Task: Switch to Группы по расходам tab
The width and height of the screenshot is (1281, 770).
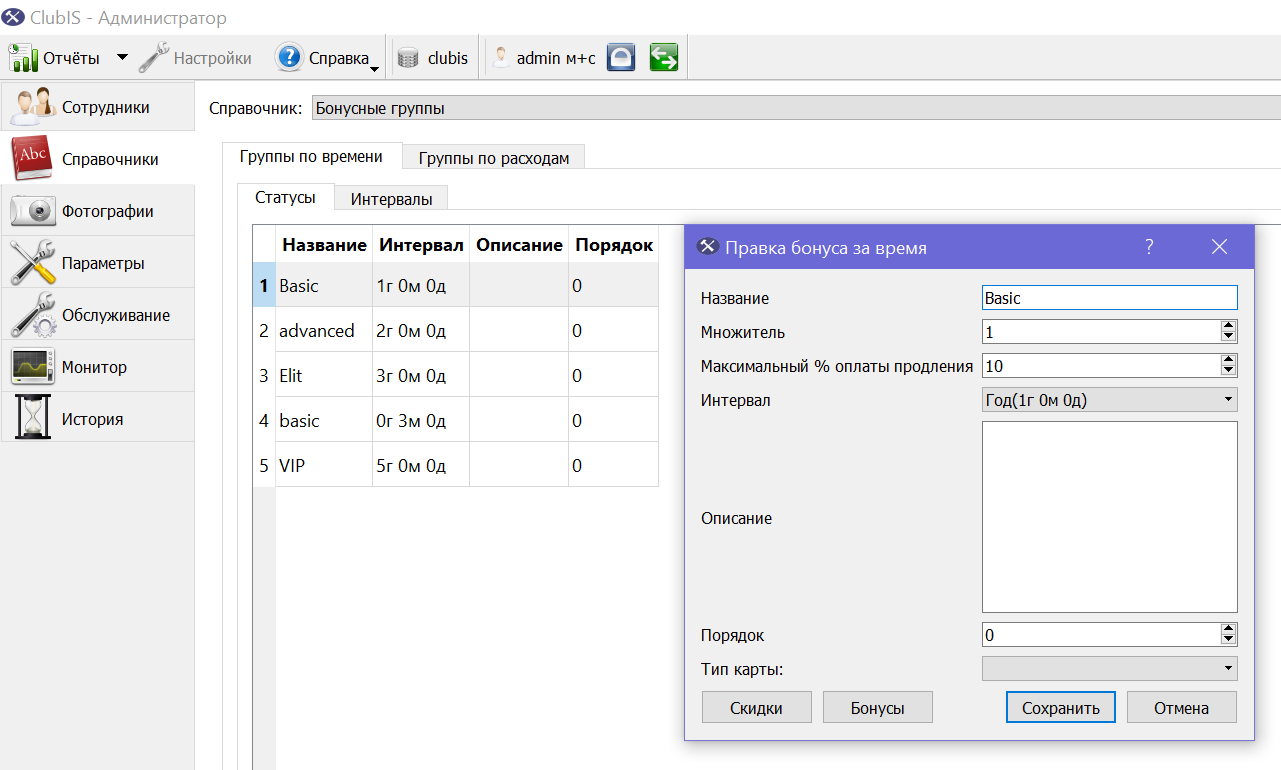Action: (494, 158)
